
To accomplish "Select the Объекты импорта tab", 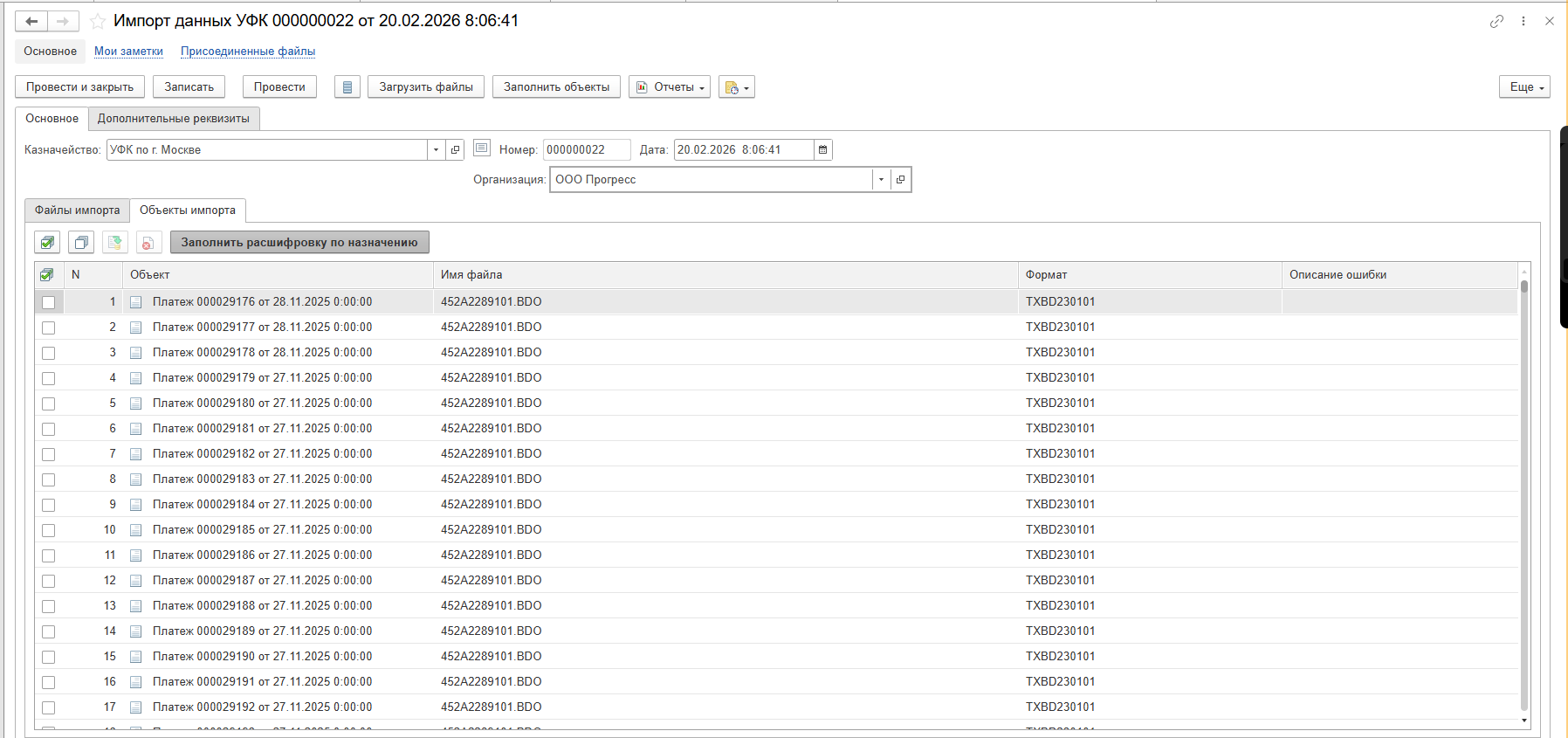I will pyautogui.click(x=188, y=210).
